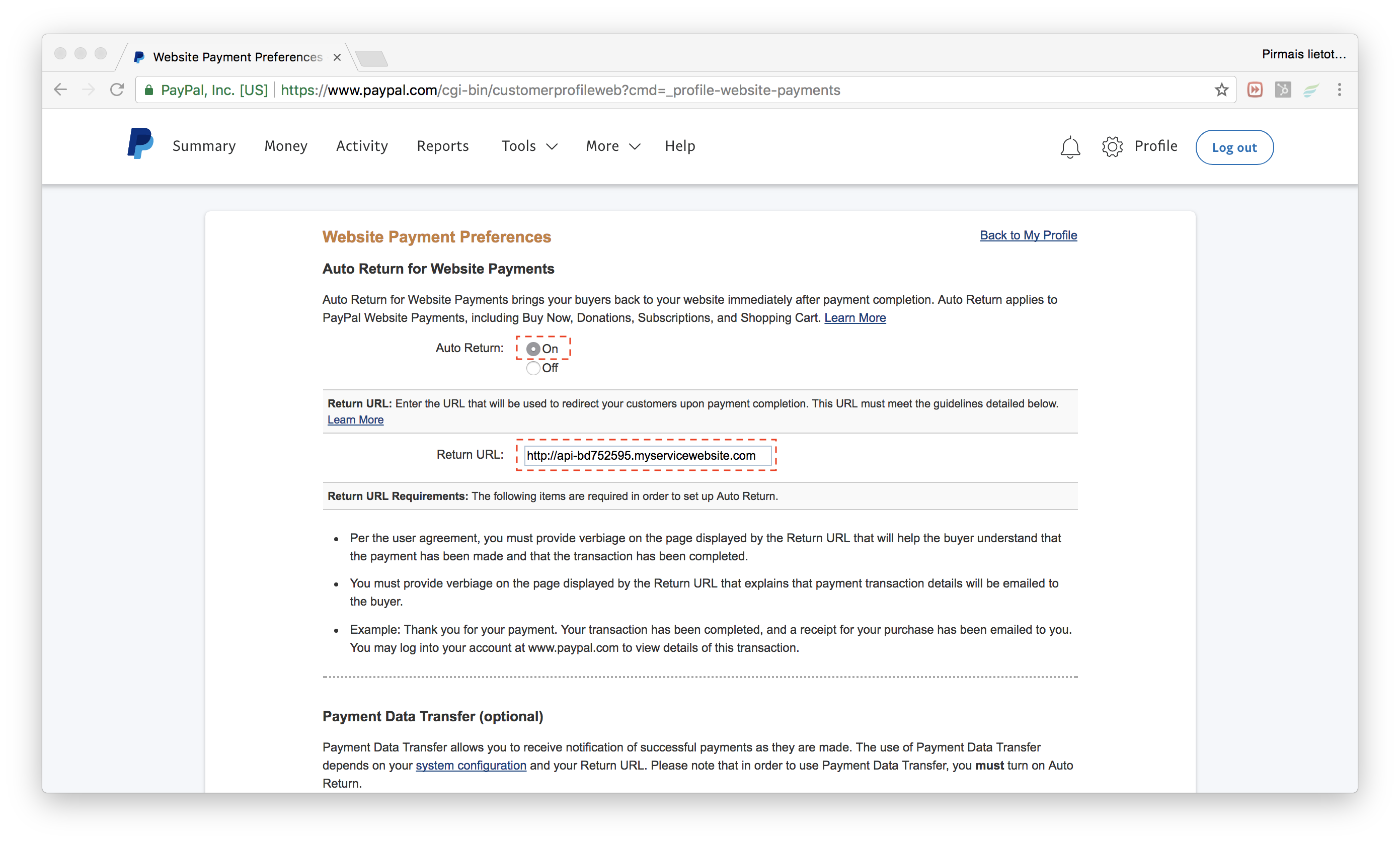This screenshot has width=1400, height=843.
Task: Open a new browser tab
Action: click(371, 57)
